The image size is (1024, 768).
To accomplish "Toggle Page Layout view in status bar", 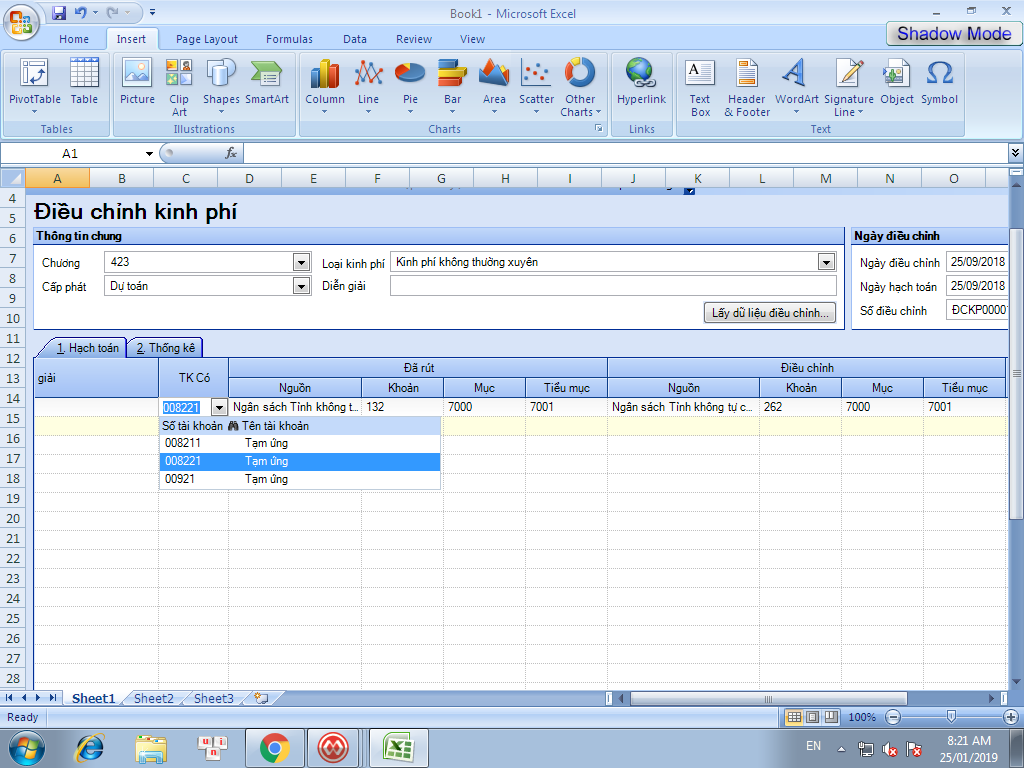I will pos(812,717).
